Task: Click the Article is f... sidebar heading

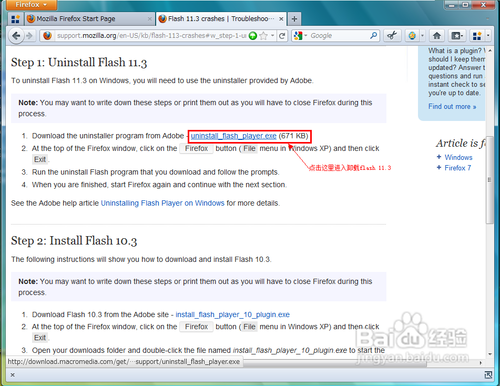Action: coord(460,143)
